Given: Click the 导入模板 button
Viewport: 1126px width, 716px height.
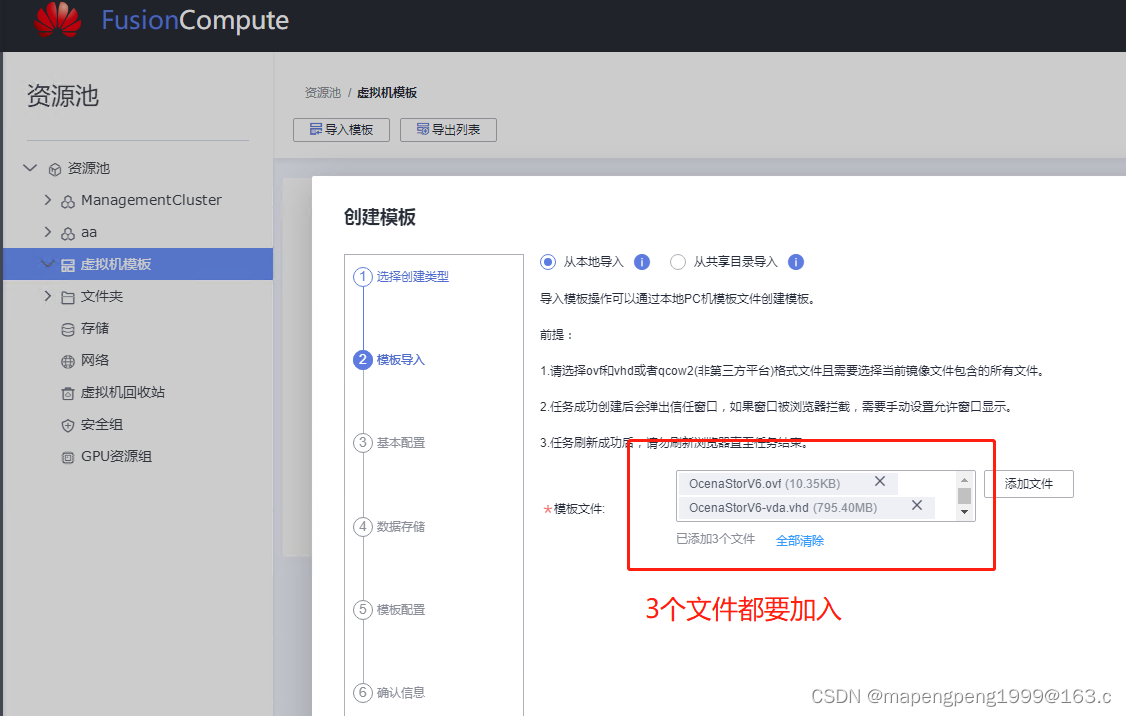Looking at the screenshot, I should 341,130.
